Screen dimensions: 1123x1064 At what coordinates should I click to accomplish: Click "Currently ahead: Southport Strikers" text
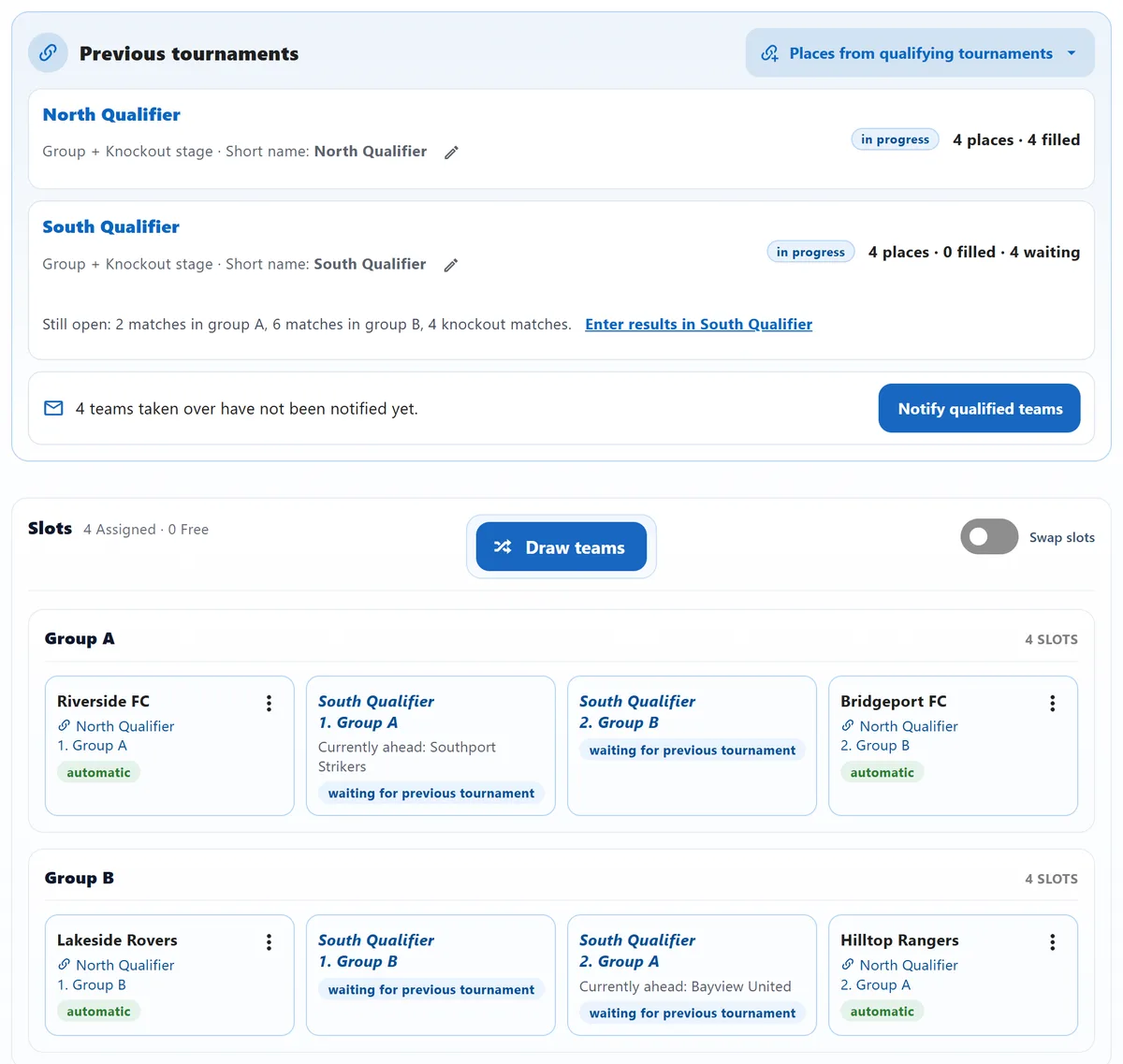pyautogui.click(x=407, y=757)
